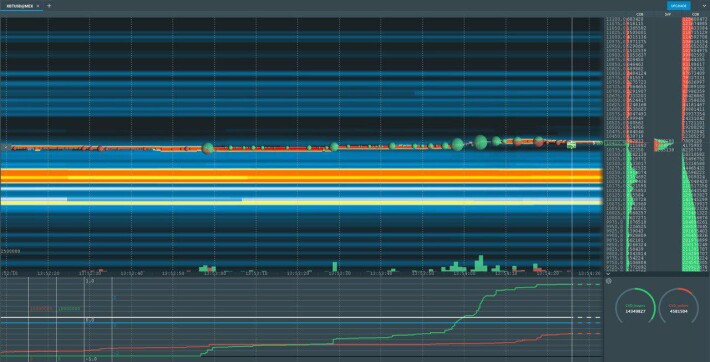Add a new chart tab with the plus icon
Screen dimensions: 710x362
(49, 6)
